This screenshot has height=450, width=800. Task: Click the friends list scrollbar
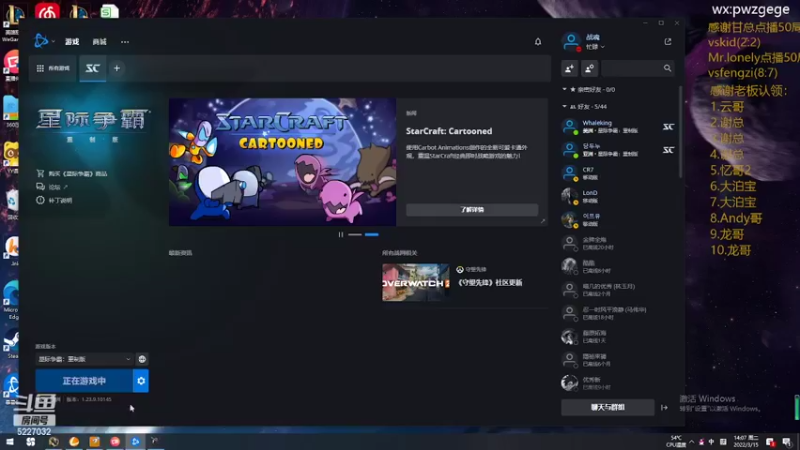tap(681, 133)
